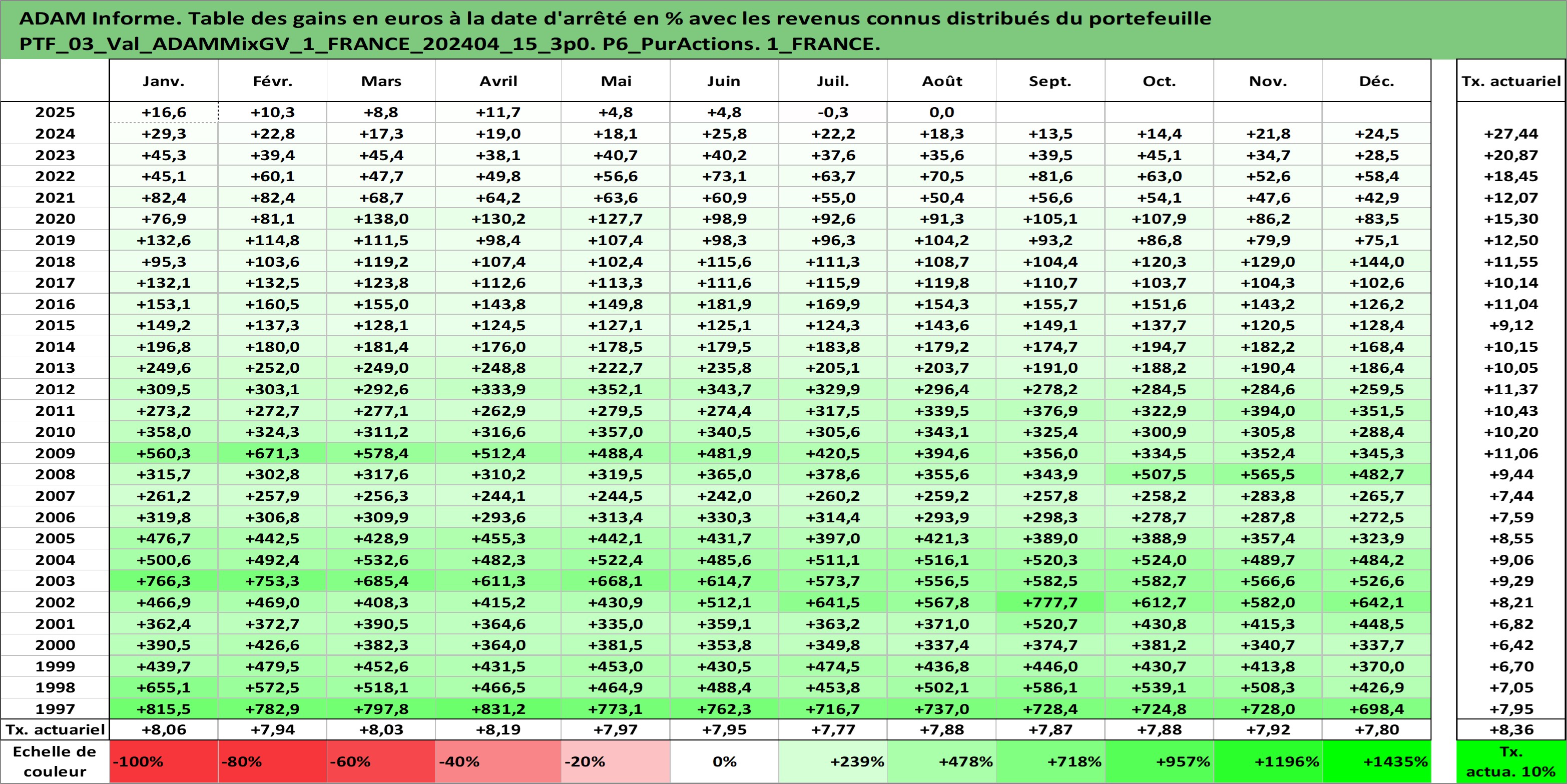The image size is (1567, 784).
Task: Click the 'Oct.' column header
Action: tap(1160, 81)
